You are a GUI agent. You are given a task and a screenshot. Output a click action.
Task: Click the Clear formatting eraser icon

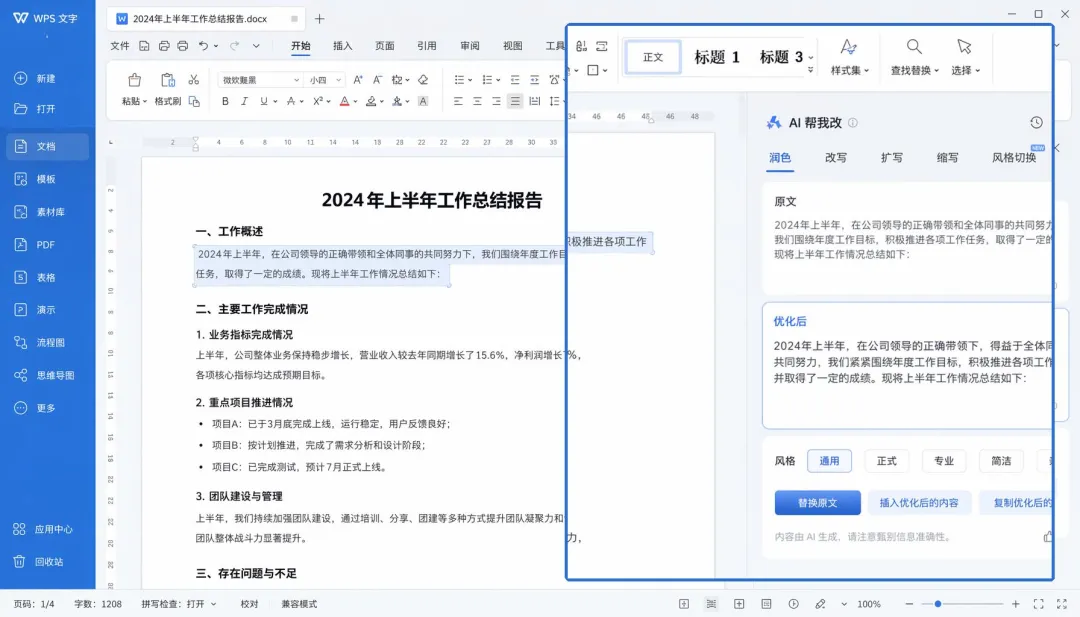[423, 80]
